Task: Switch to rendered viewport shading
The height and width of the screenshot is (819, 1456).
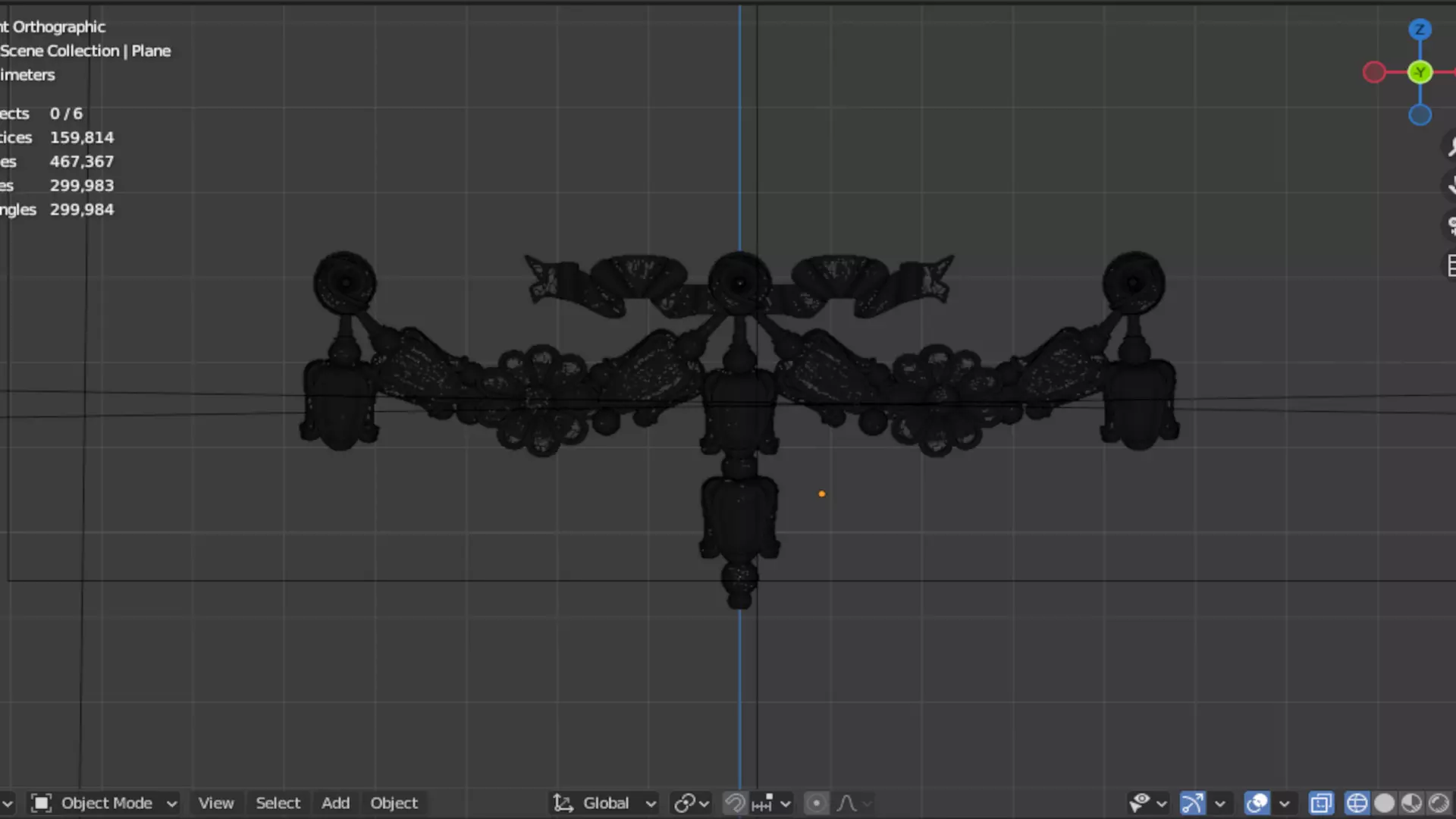Action: [x=1439, y=803]
